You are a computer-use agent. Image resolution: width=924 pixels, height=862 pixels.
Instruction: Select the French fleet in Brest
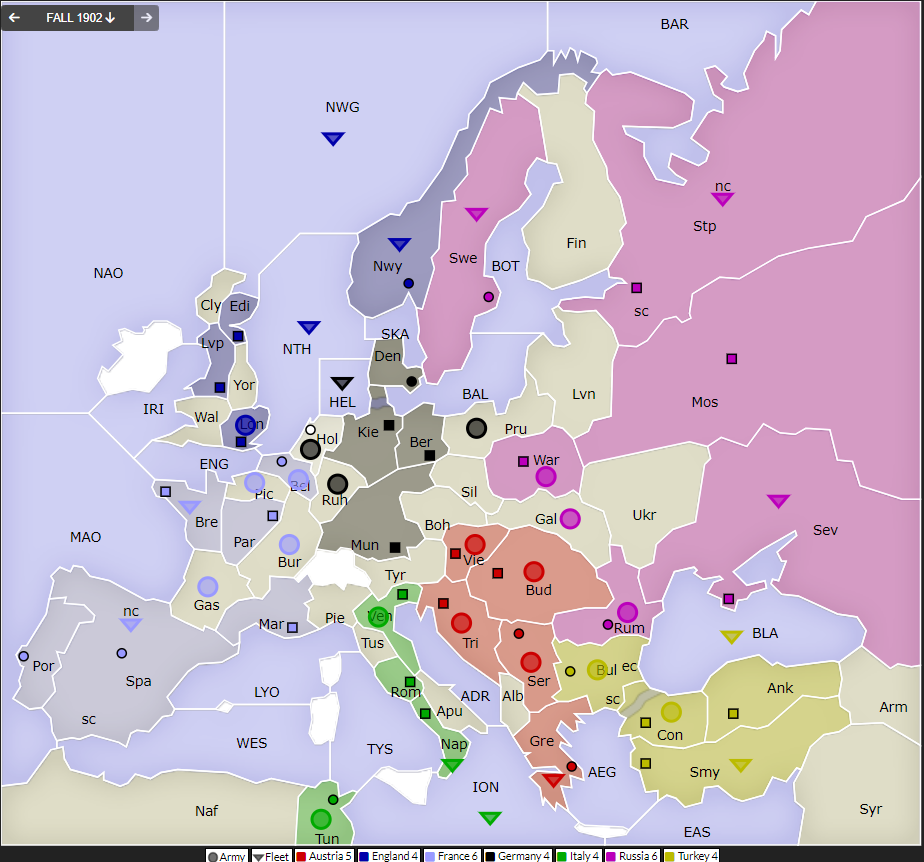click(x=190, y=507)
